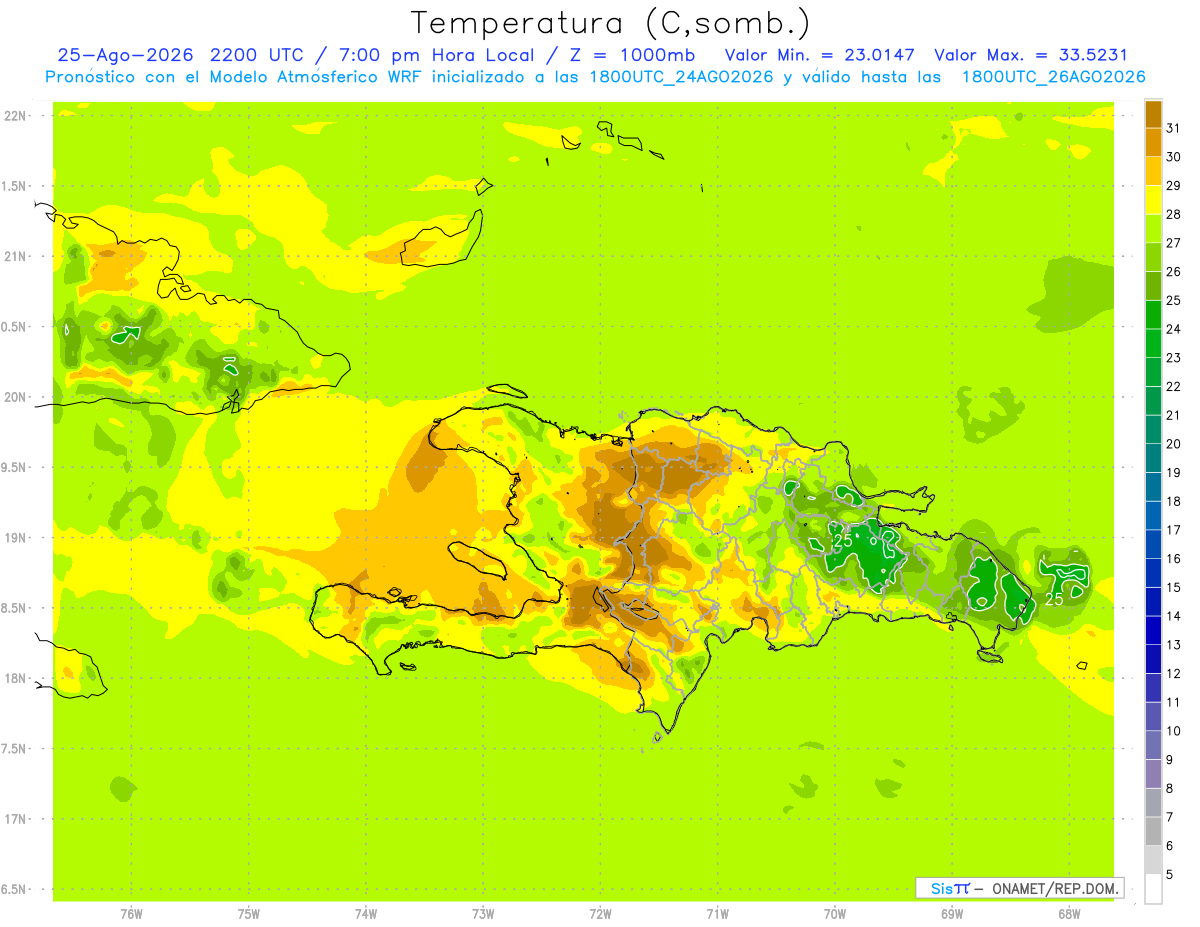1200x927 pixels.
Task: Click the colorbar swatch between 29 and 30
Action: 1153,171
